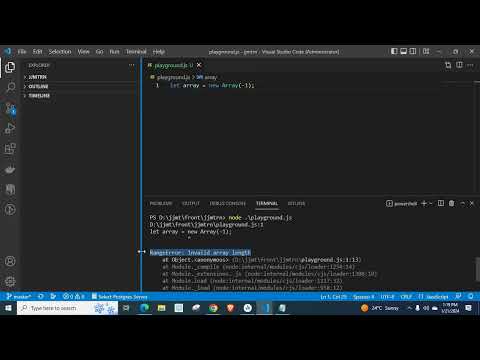The height and width of the screenshot is (360, 480).
Task: Open the Docker view in the activity bar
Action: point(10,169)
